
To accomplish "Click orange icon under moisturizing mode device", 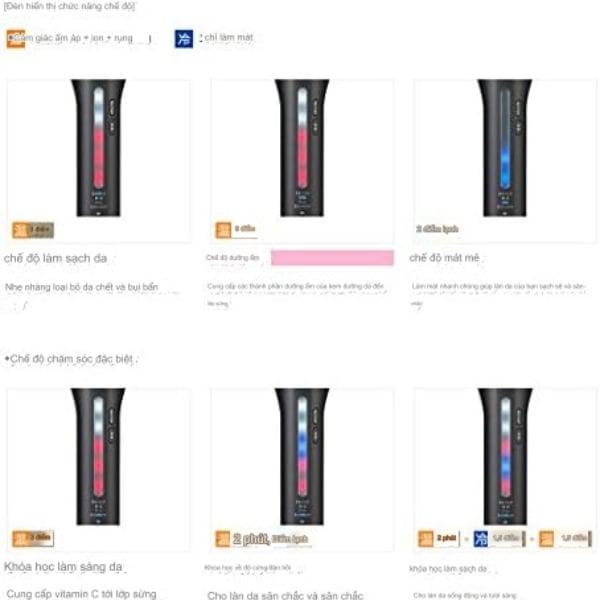I will 223,230.
